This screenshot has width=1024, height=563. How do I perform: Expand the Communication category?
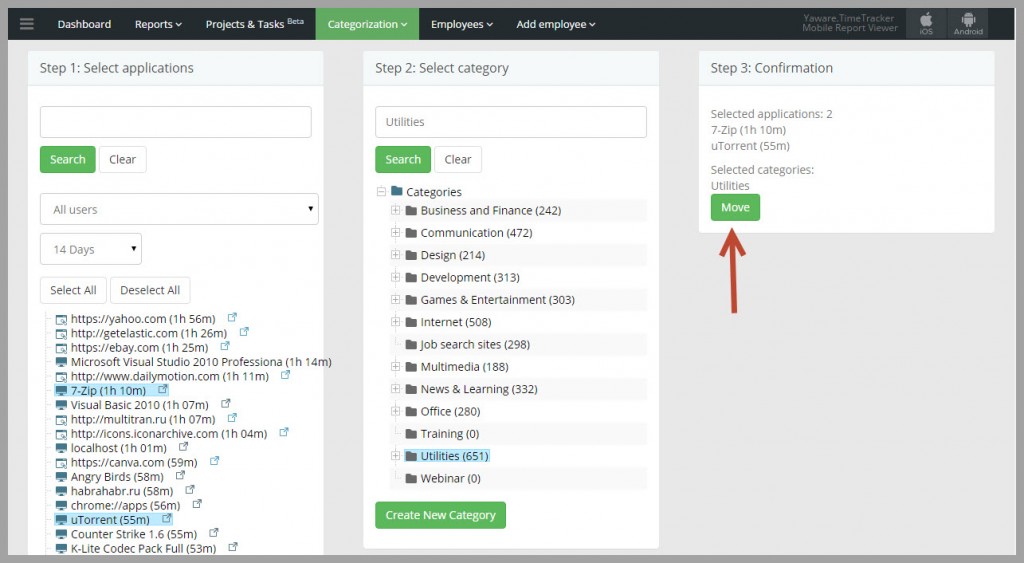click(x=395, y=233)
